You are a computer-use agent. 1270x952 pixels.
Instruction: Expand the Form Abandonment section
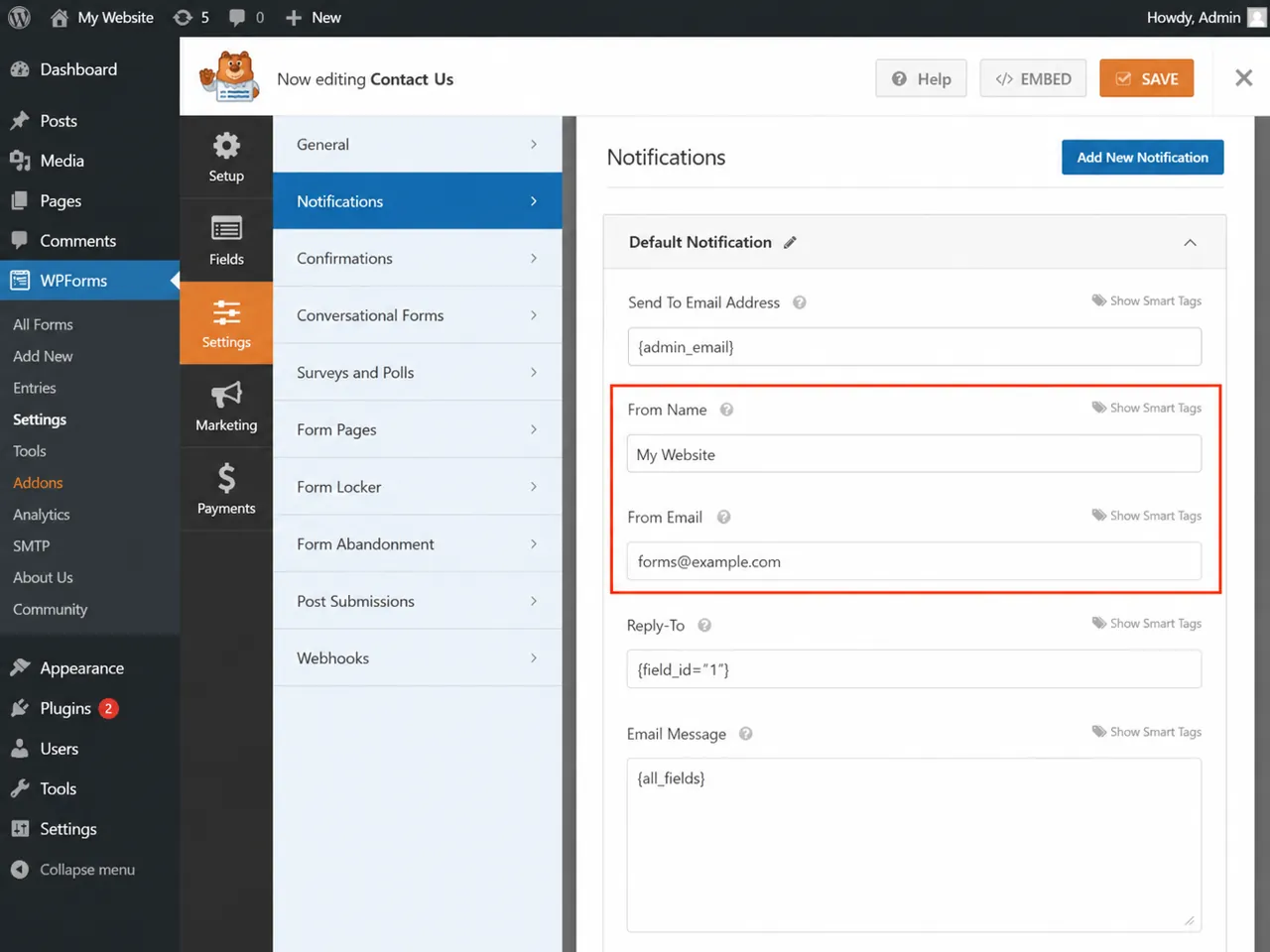click(417, 544)
